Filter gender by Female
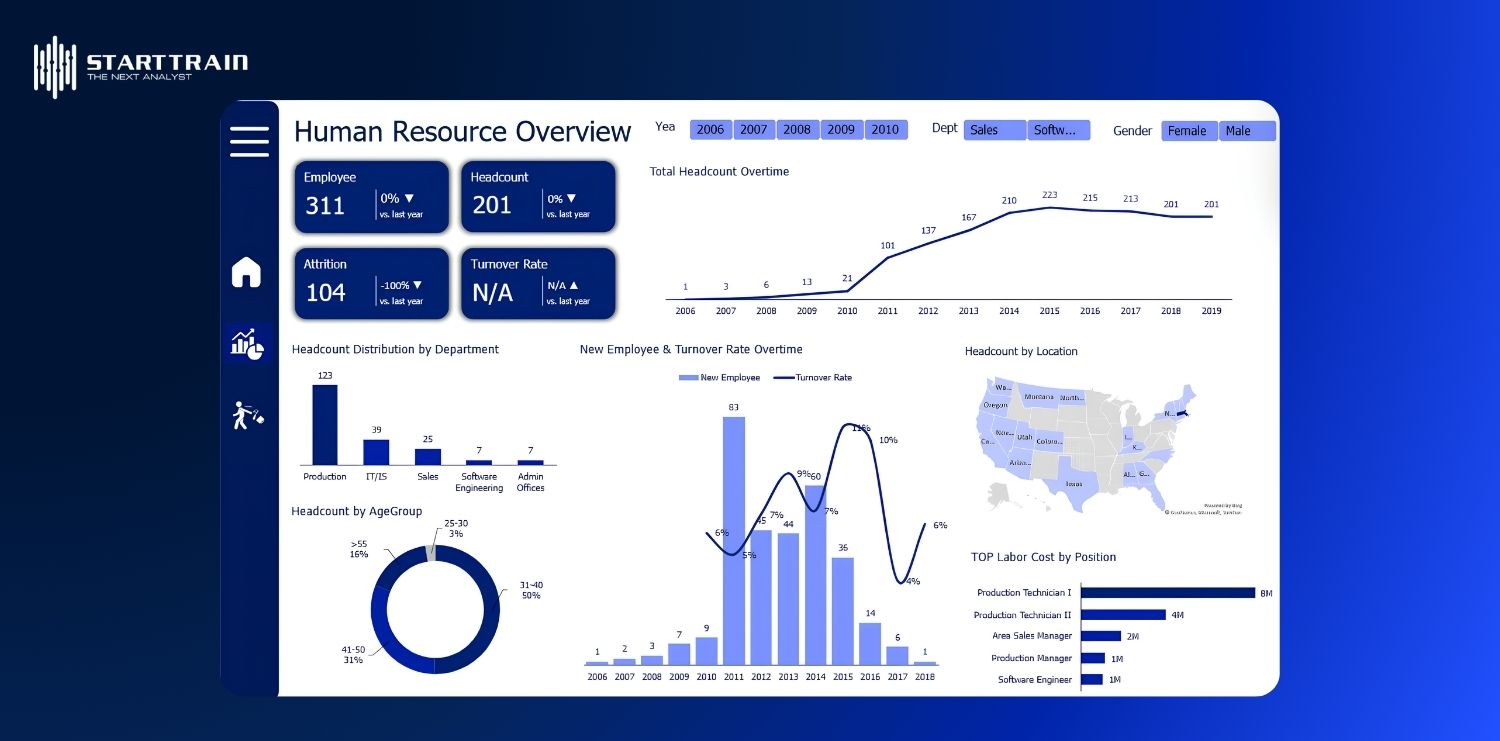The height and width of the screenshot is (741, 1500). [1189, 131]
